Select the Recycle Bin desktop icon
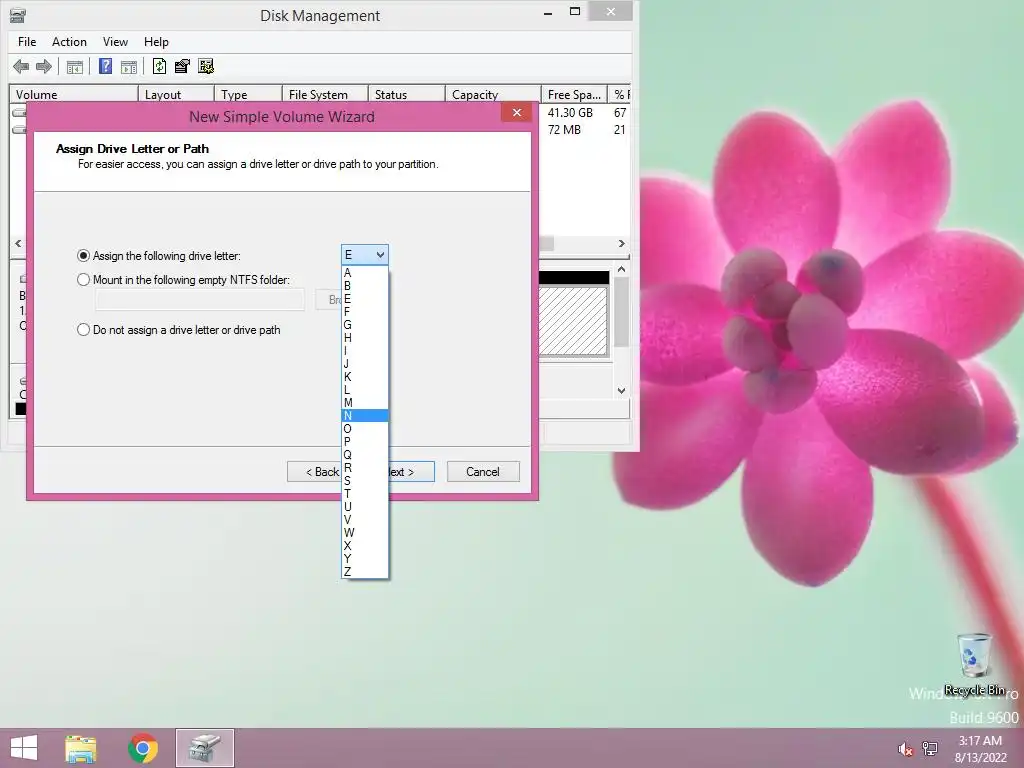 [x=974, y=664]
